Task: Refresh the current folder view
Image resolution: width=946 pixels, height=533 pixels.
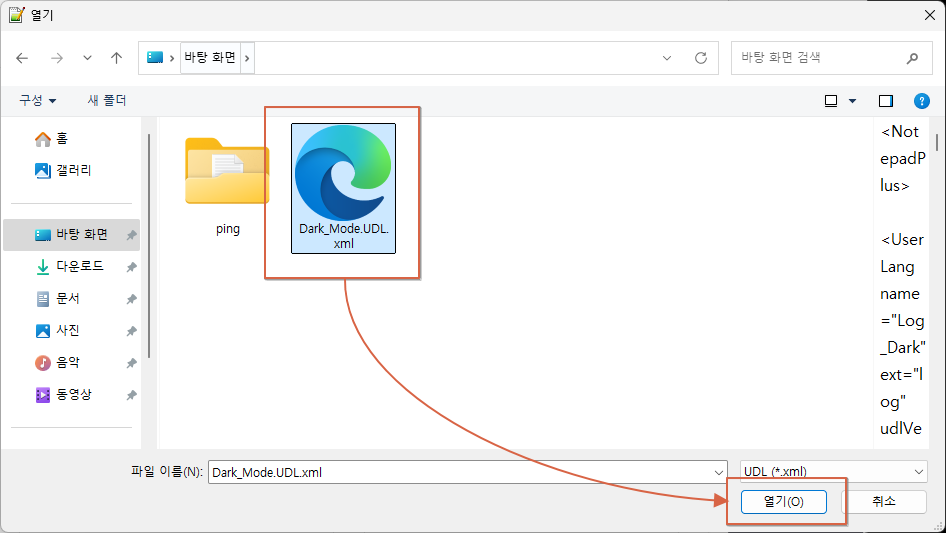Action: click(700, 58)
